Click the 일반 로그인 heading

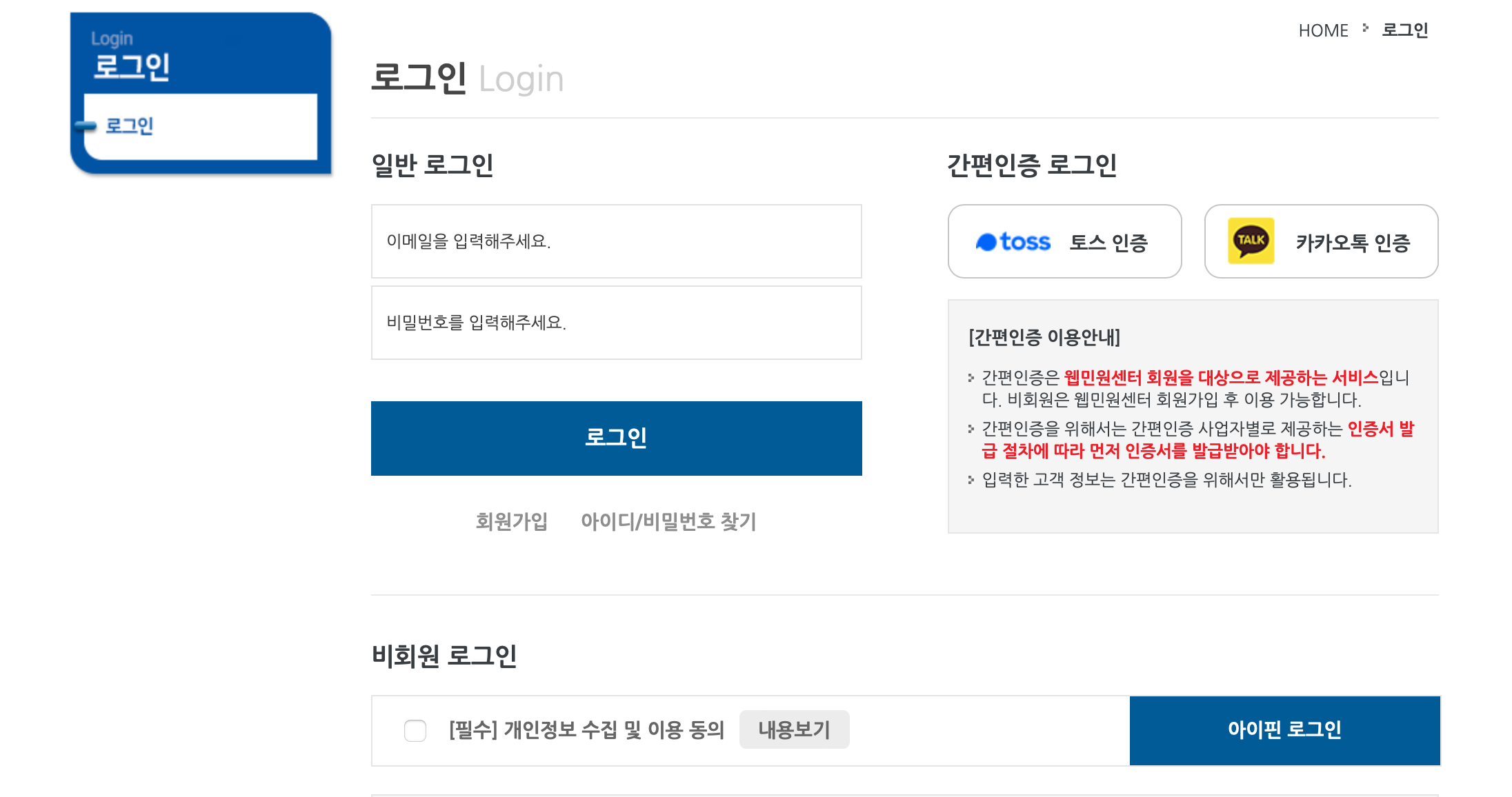coord(432,165)
